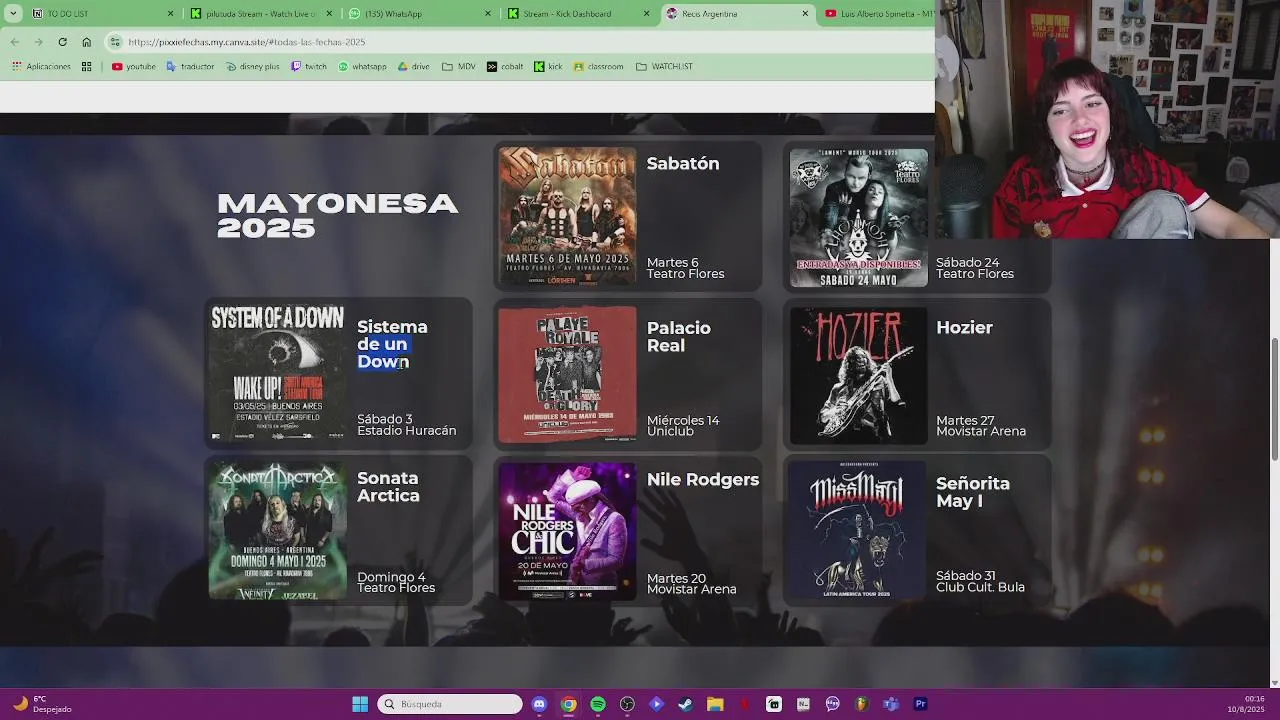Viewport: 1280px width, 720px height.
Task: Close the TO DO LIST tab
Action: coord(170,14)
